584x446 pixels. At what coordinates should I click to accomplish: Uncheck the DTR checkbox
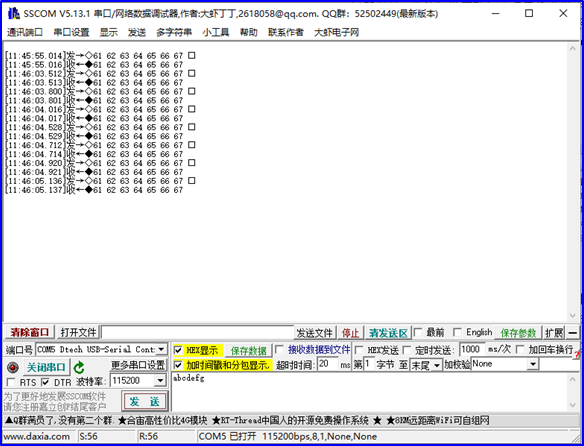click(45, 382)
